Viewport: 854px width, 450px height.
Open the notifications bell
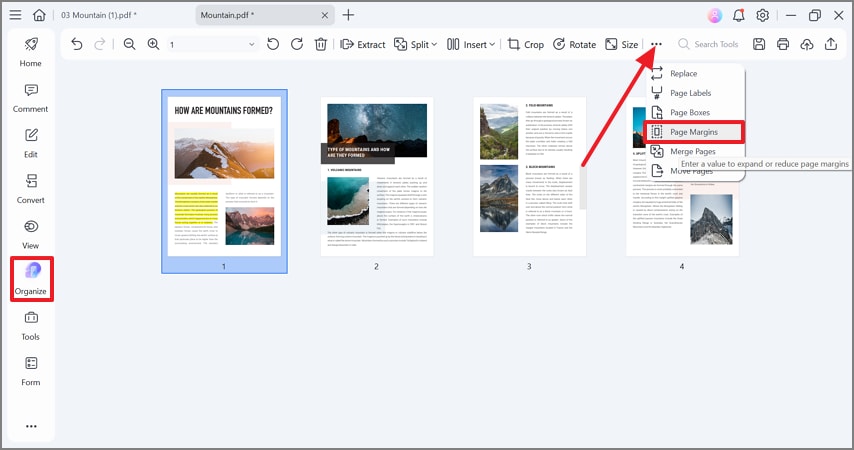(739, 15)
